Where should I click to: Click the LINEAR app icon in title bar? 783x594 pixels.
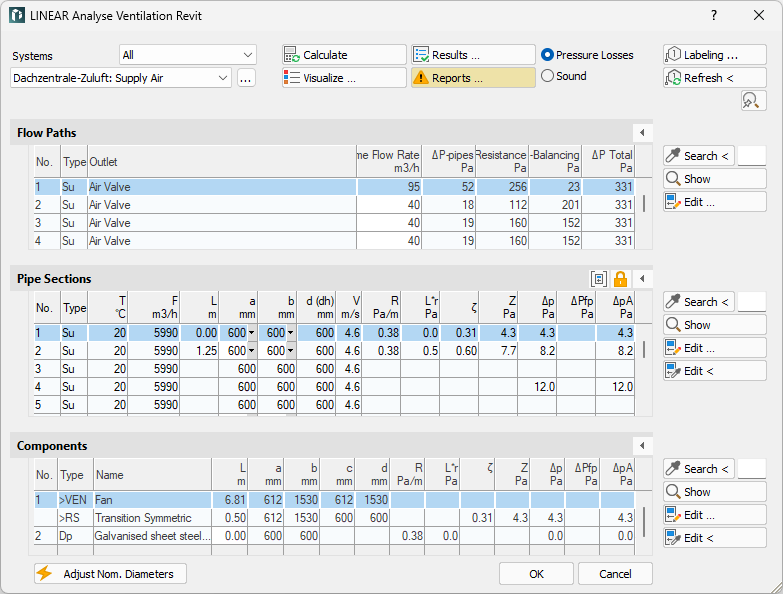click(x=17, y=15)
